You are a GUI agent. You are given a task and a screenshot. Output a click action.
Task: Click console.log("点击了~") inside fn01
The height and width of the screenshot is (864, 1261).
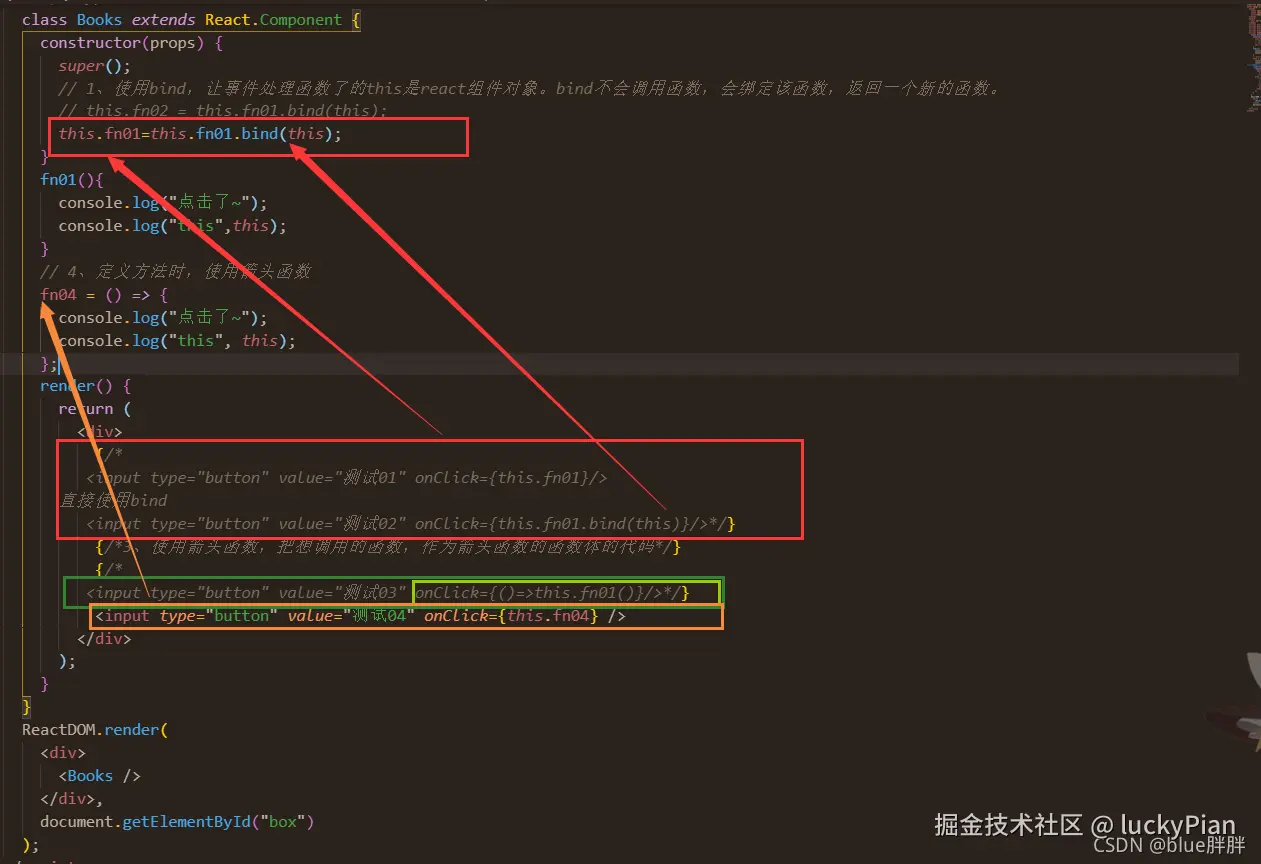coord(163,203)
